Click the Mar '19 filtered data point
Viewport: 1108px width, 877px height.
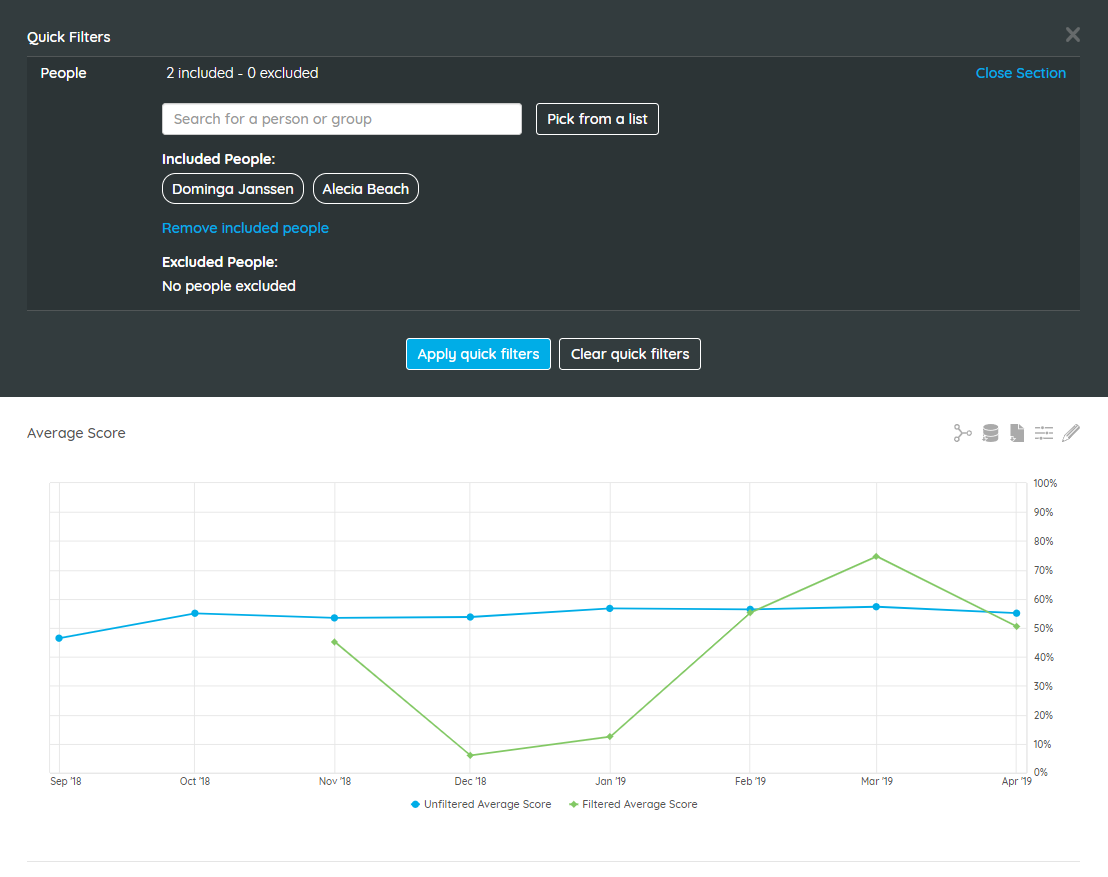[876, 557]
